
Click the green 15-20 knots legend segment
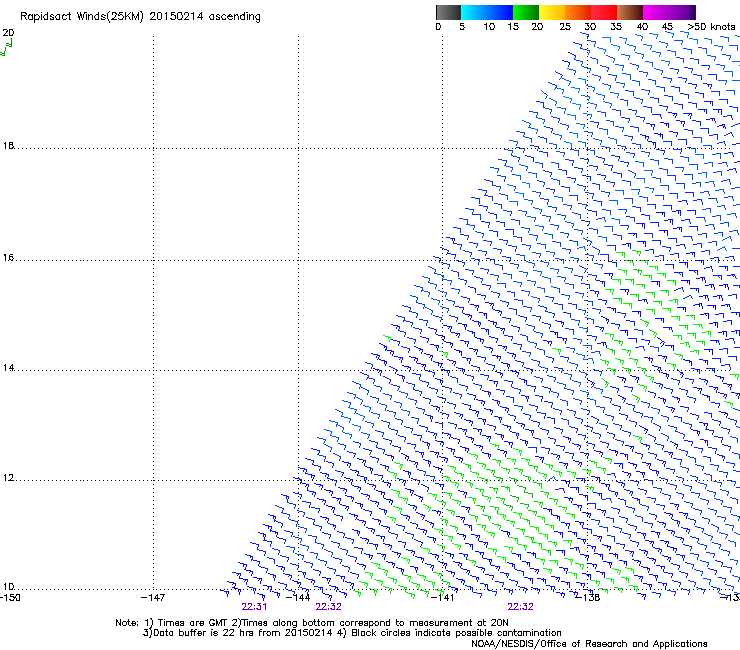526,12
